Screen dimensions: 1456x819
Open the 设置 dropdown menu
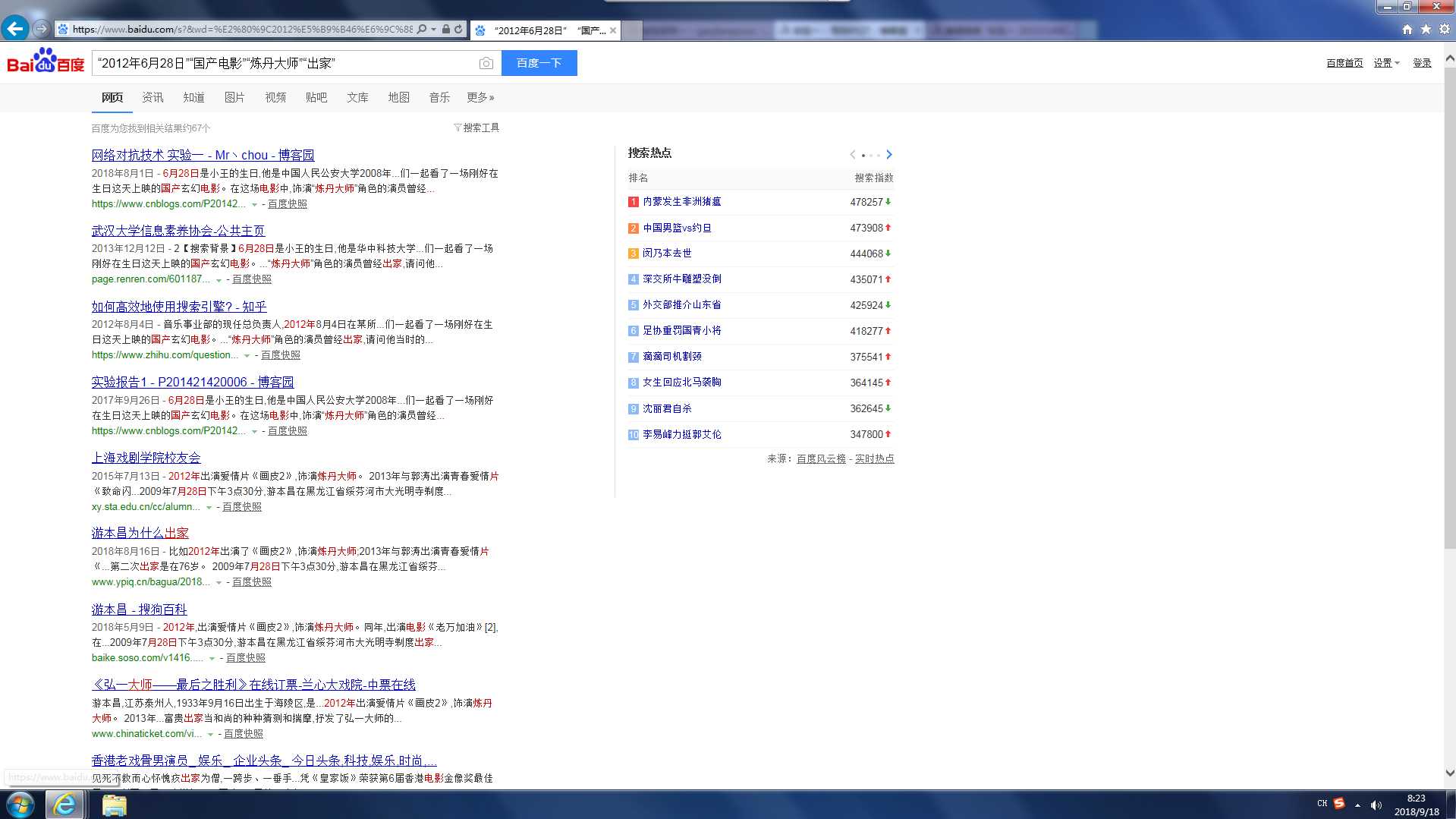coord(1386,63)
